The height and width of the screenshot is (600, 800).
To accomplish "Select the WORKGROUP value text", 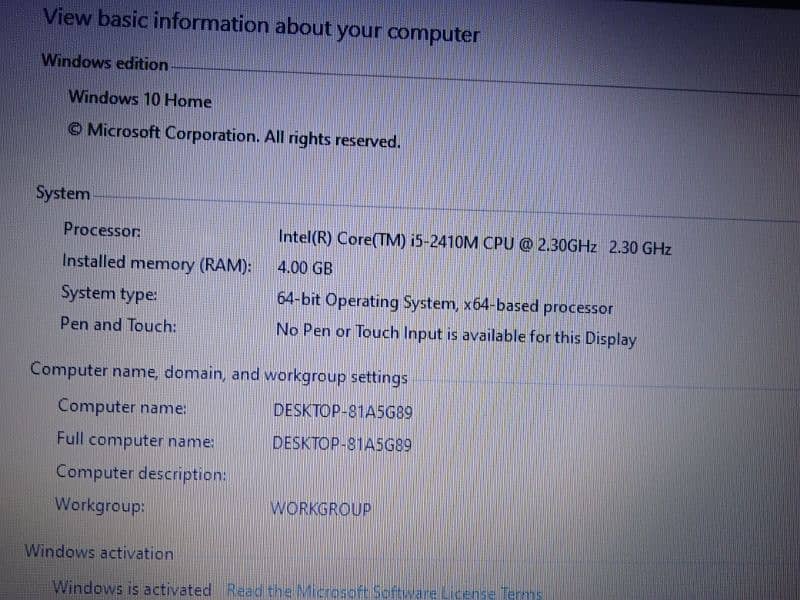I will coord(320,508).
